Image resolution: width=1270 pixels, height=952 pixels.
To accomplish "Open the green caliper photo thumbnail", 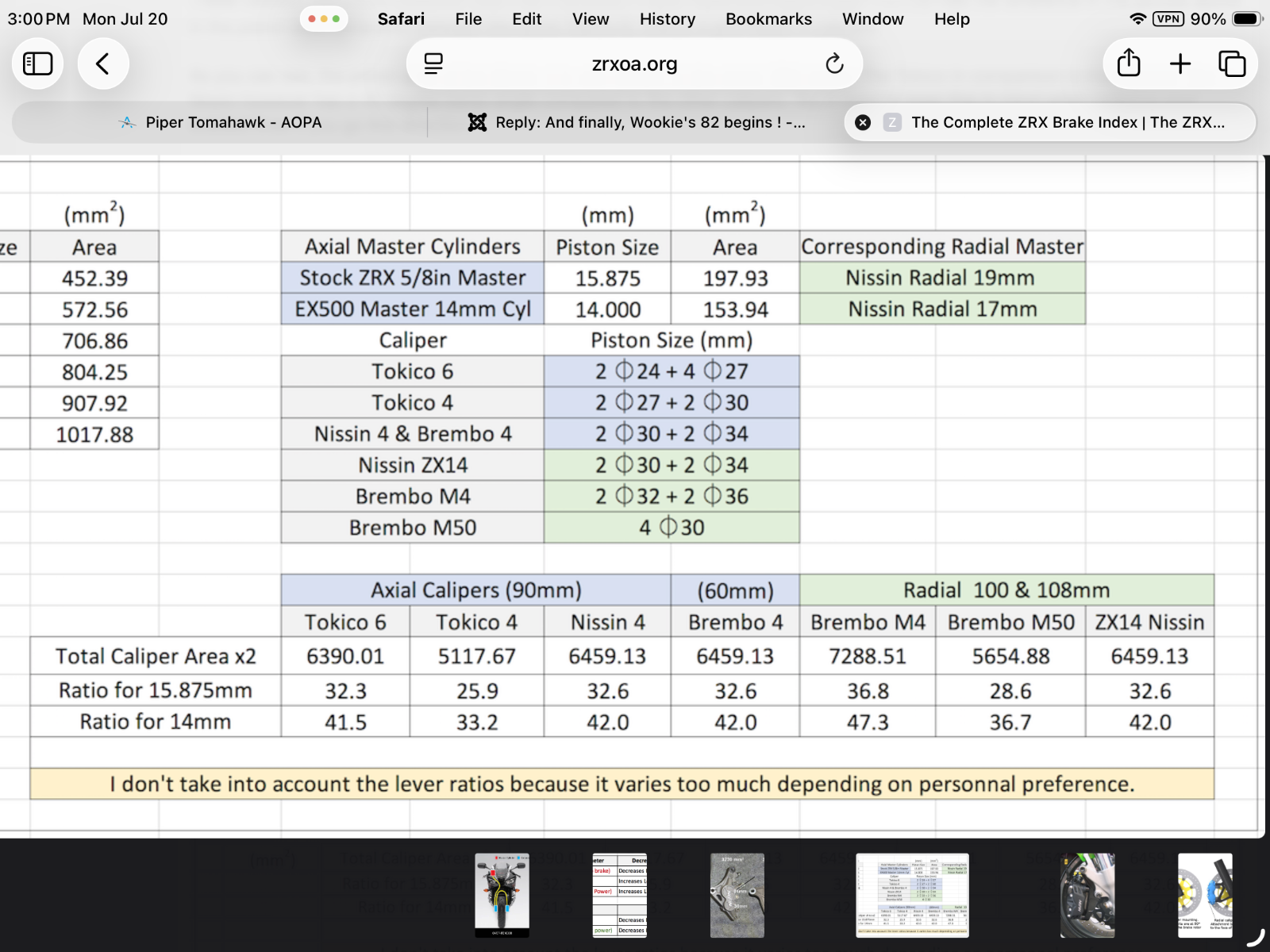I will click(x=1087, y=895).
